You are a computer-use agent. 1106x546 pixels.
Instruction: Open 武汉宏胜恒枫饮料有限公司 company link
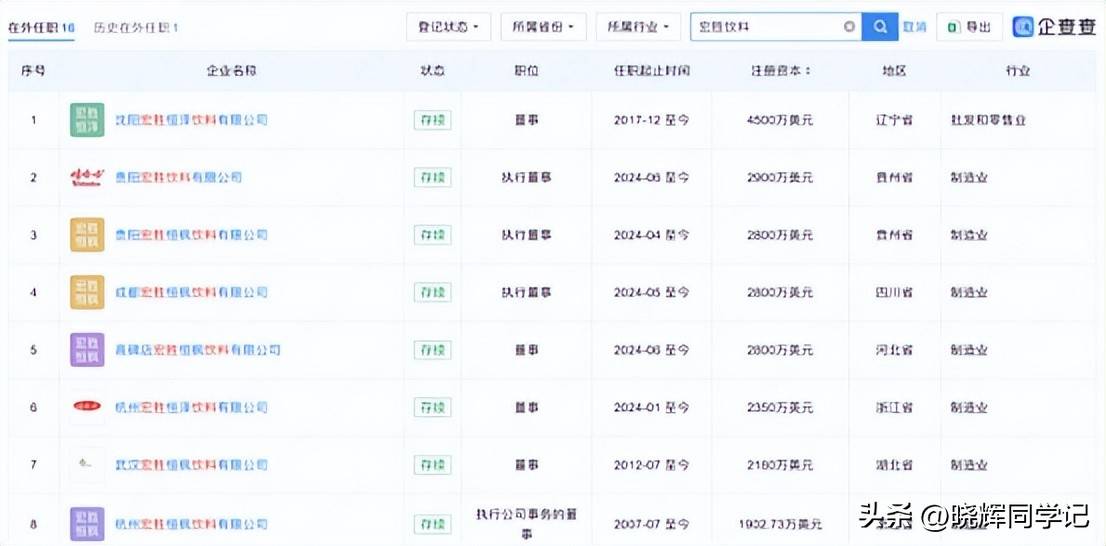[x=191, y=465]
